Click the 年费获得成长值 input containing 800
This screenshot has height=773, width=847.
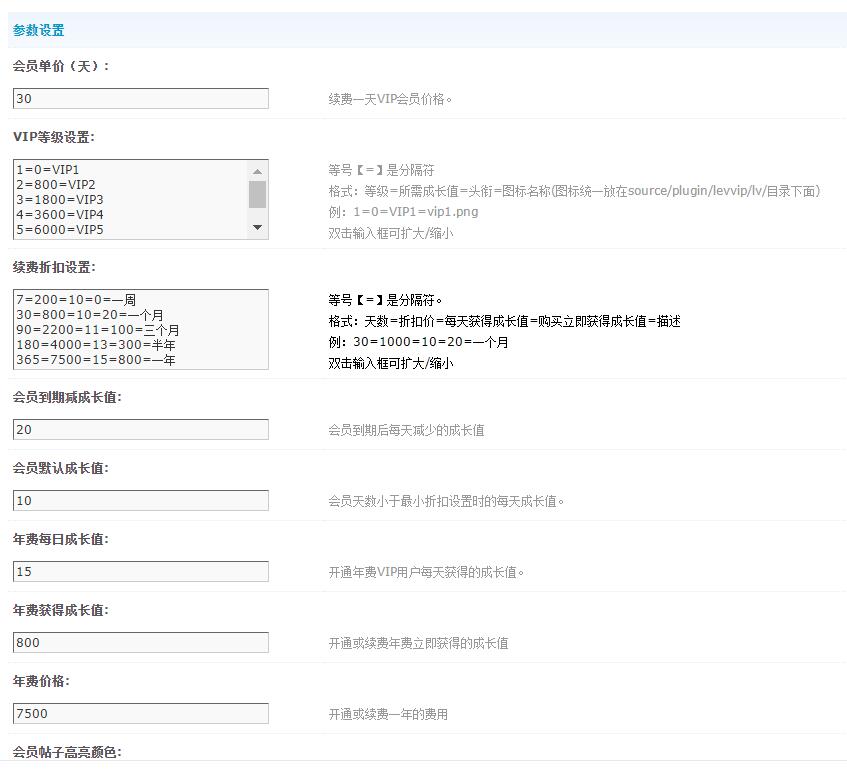pos(141,642)
